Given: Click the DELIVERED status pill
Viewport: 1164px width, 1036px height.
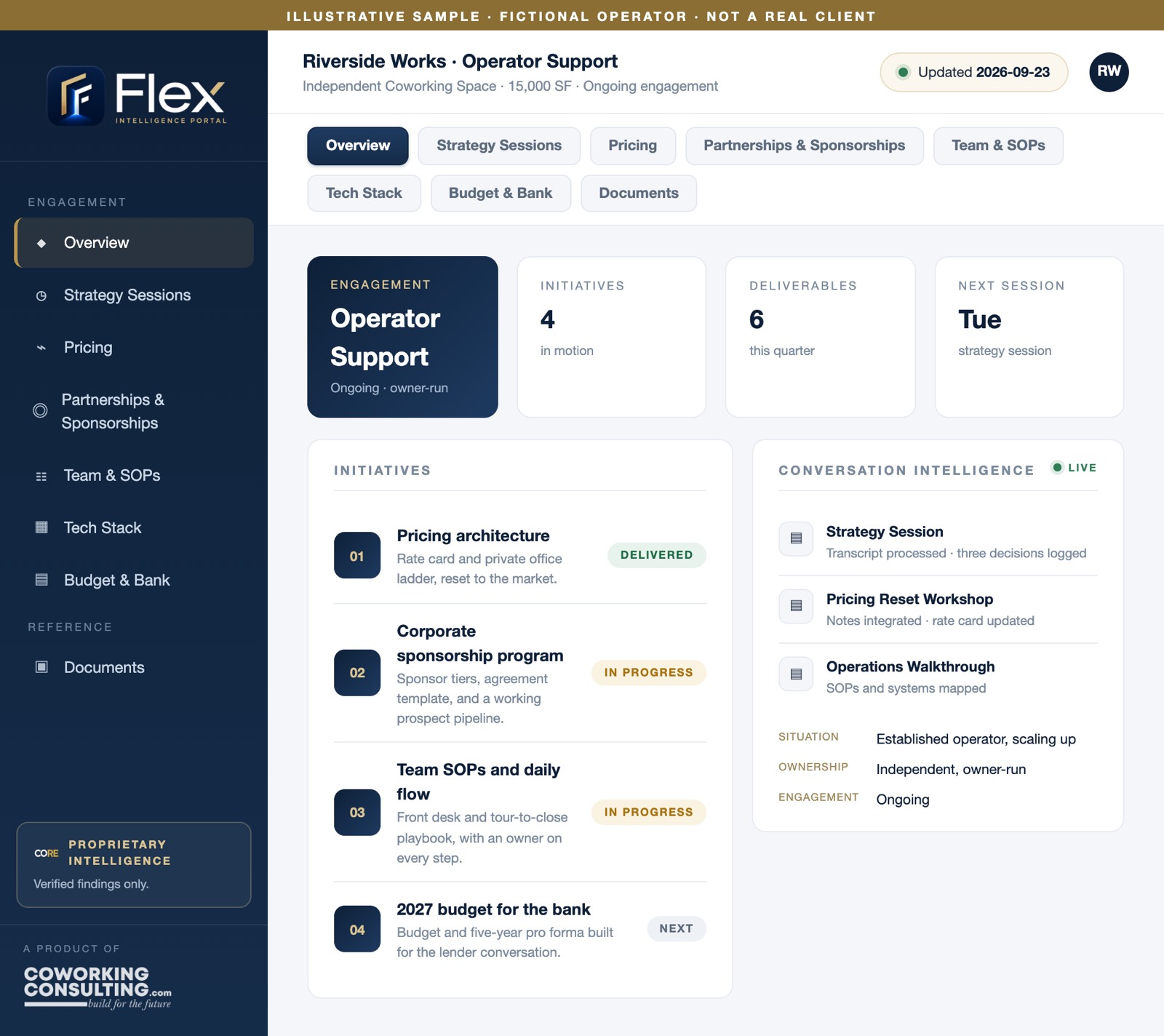Looking at the screenshot, I should click(656, 555).
